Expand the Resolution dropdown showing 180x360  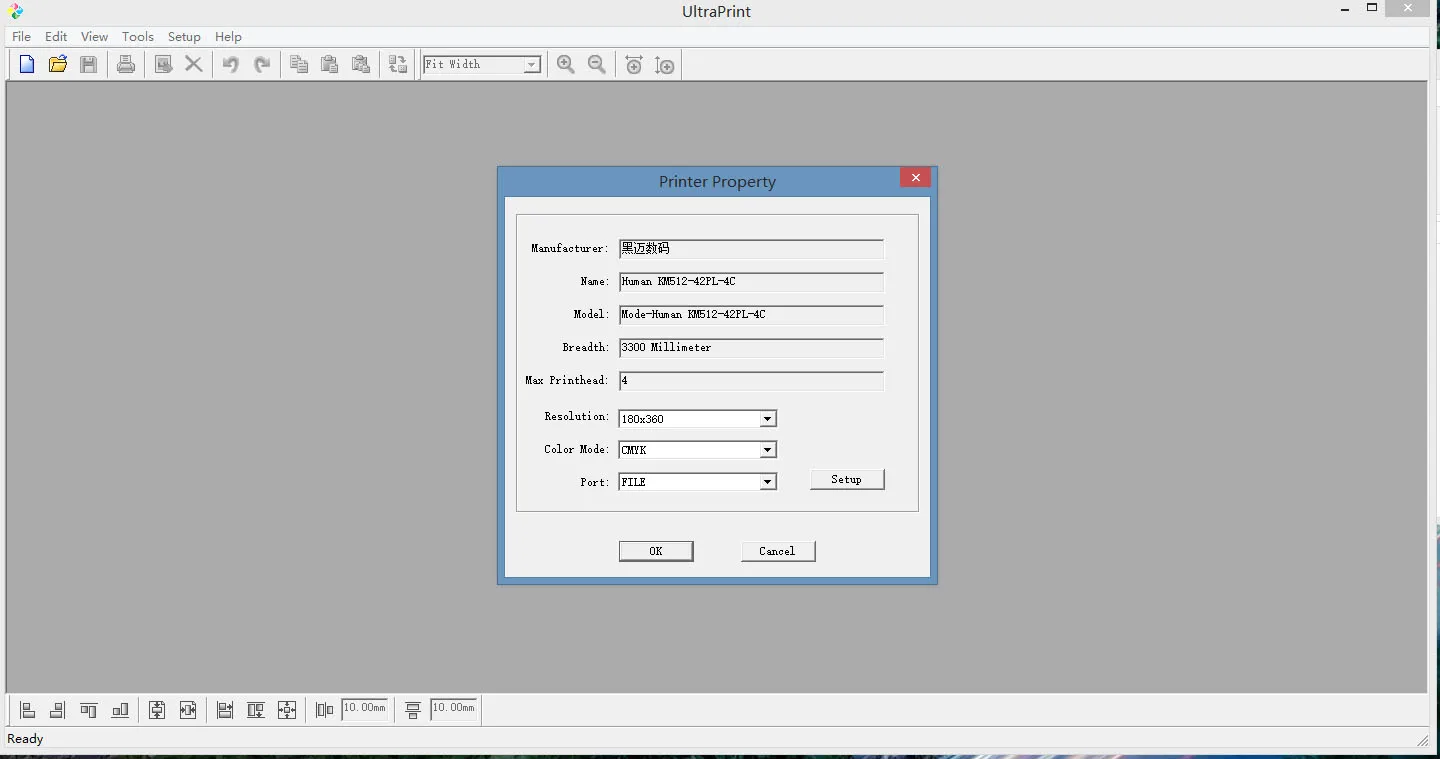pyautogui.click(x=767, y=419)
